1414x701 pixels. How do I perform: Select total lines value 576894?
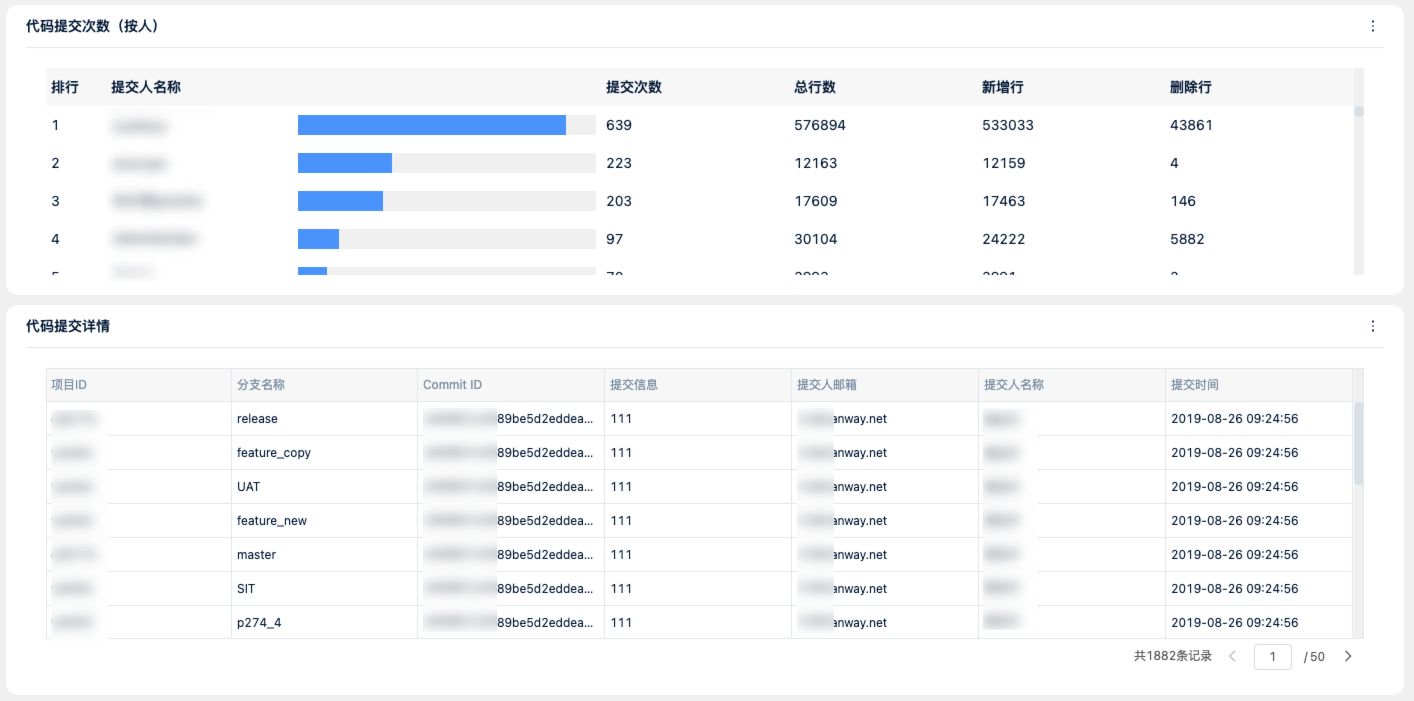[820, 125]
